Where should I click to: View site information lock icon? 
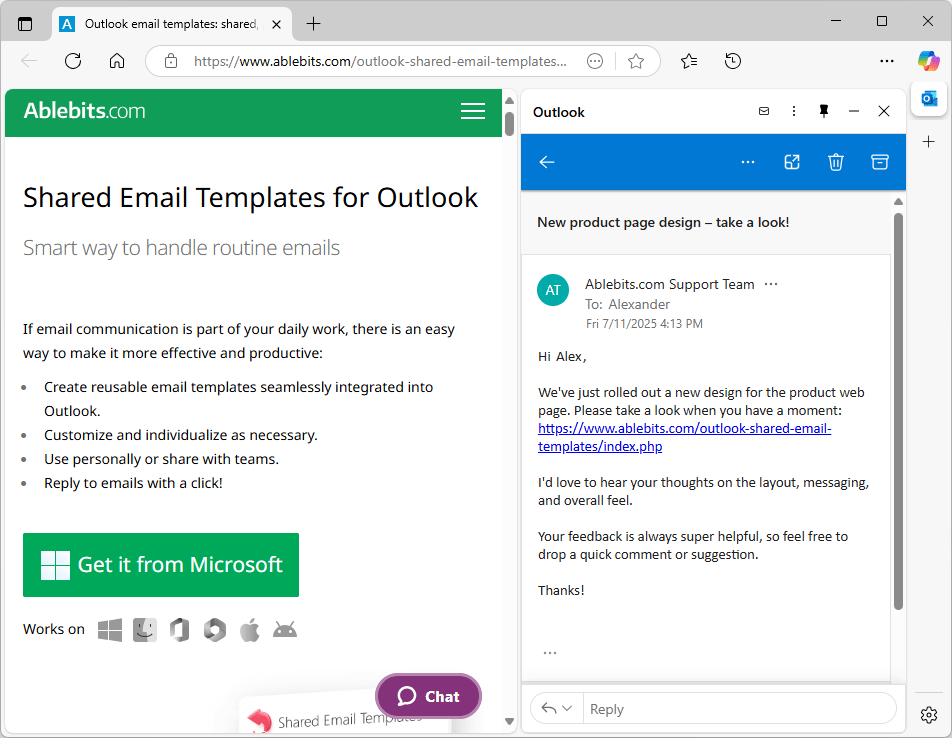pyautogui.click(x=171, y=61)
